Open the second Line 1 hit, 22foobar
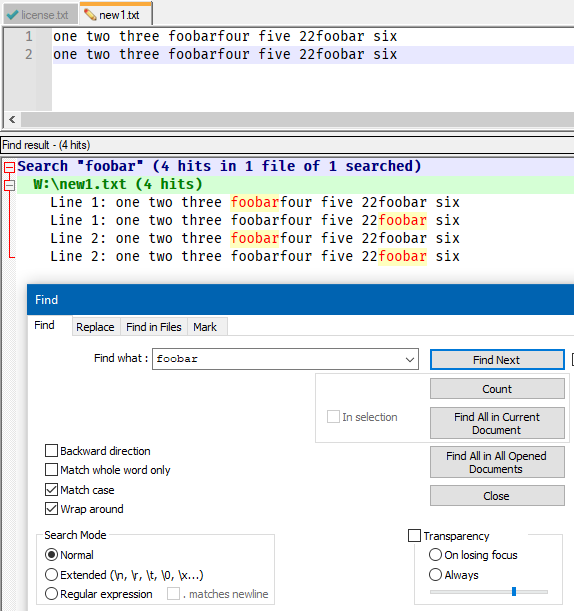Screen dimensions: 574x611 (x=255, y=220)
